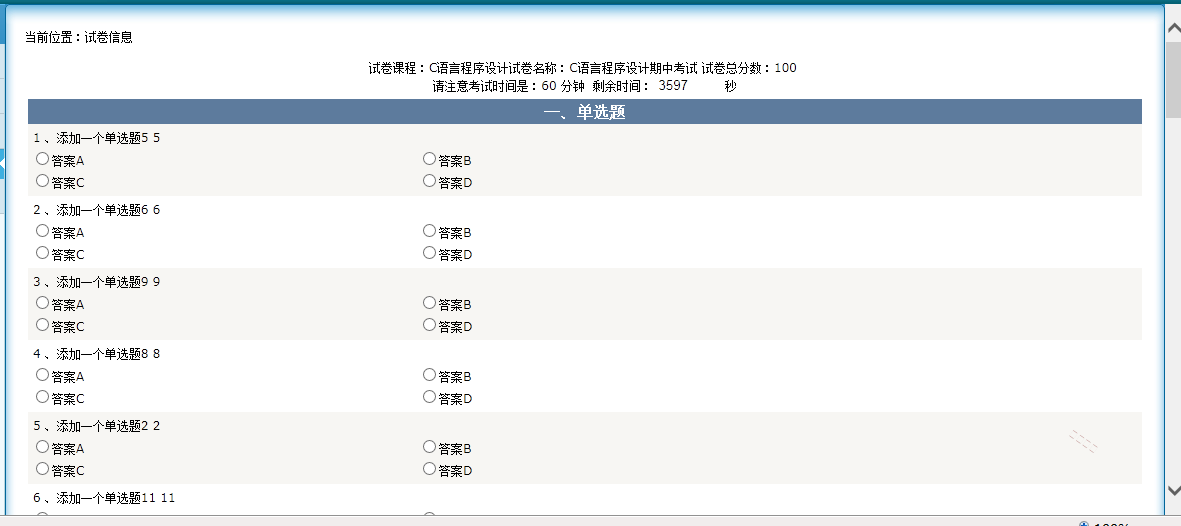
Task: Pick 答案B for question 3
Action: tap(429, 302)
